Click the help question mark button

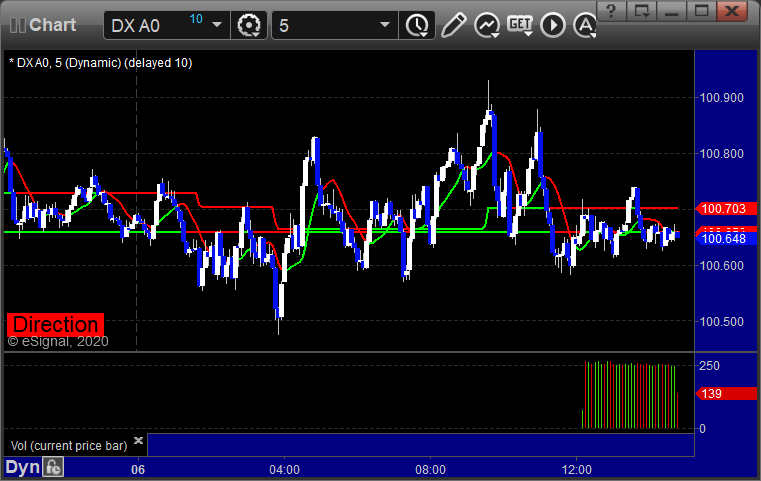(611, 11)
